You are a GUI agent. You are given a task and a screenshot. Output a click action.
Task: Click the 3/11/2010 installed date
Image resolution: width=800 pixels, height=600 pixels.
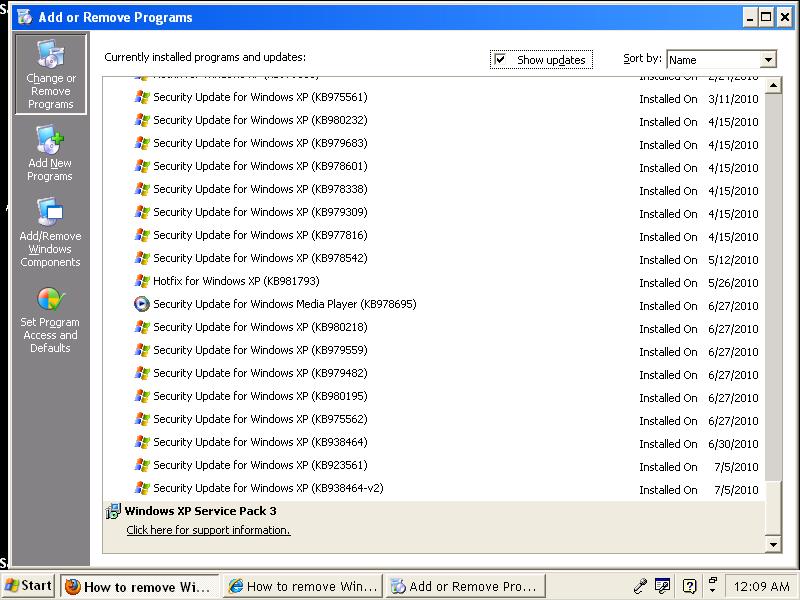(x=733, y=99)
